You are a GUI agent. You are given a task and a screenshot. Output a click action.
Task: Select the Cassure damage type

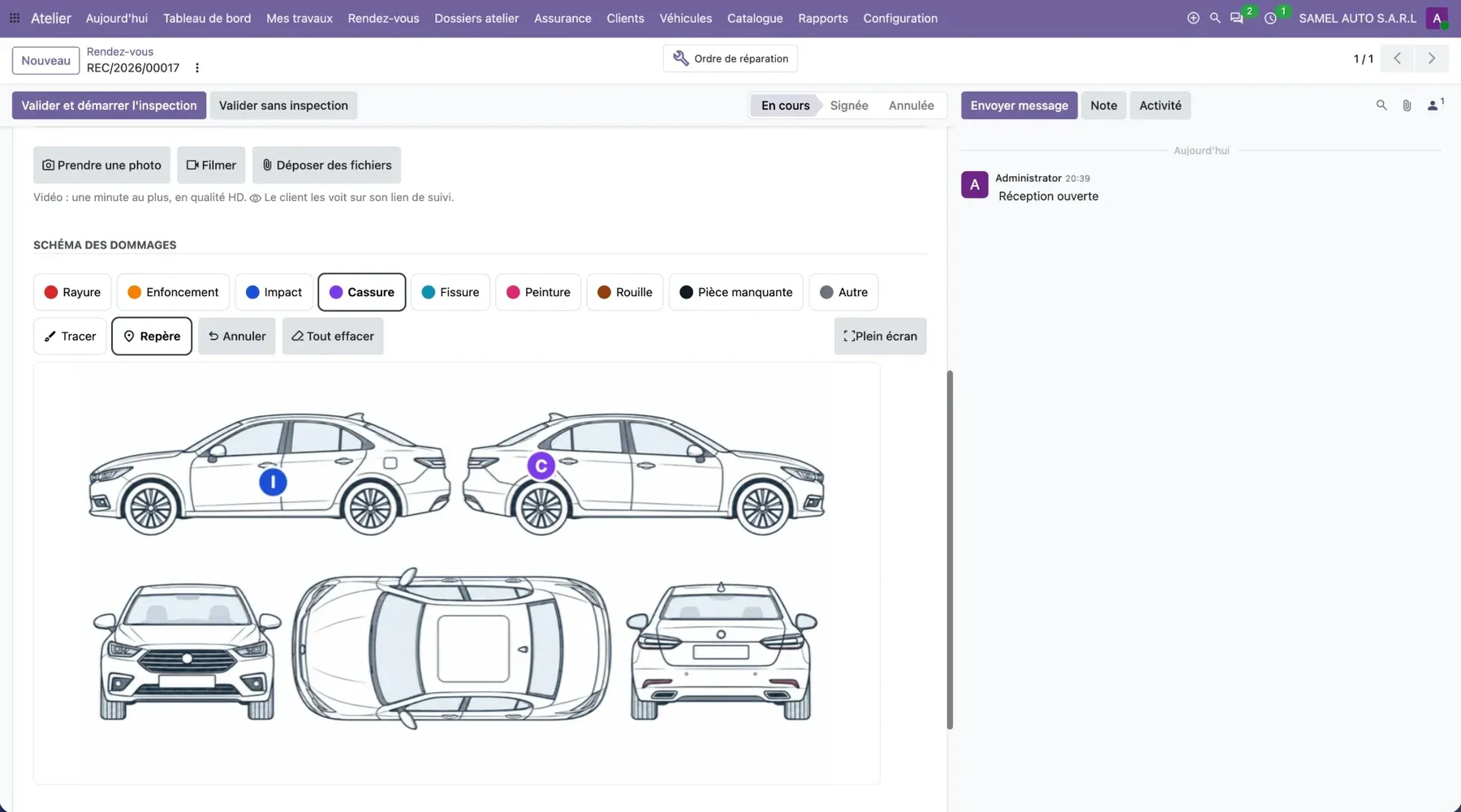[362, 292]
